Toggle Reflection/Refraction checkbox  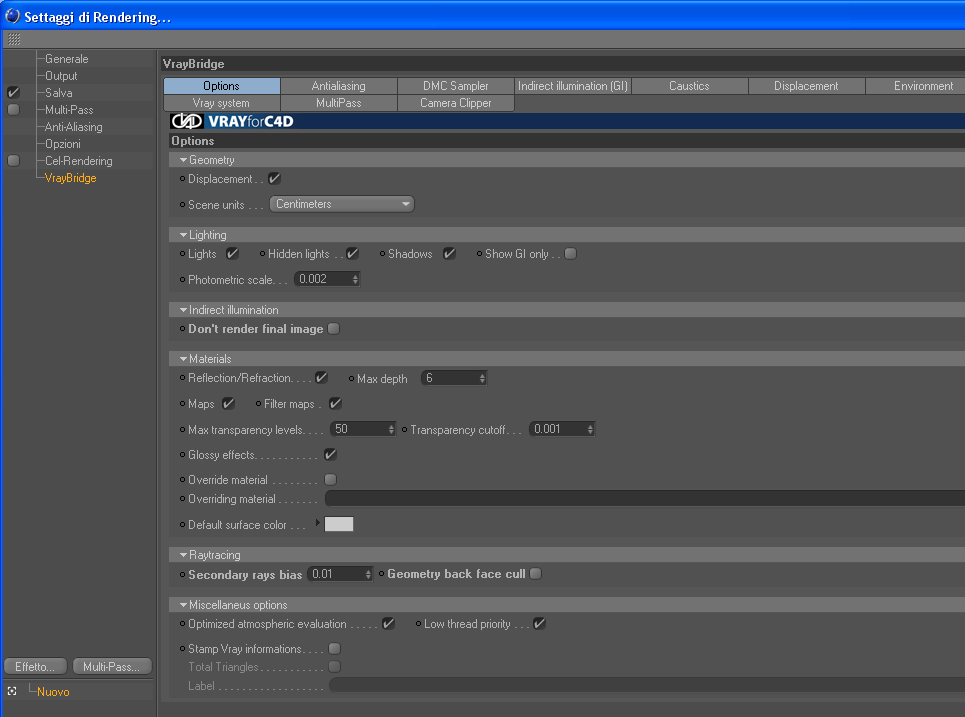click(321, 378)
